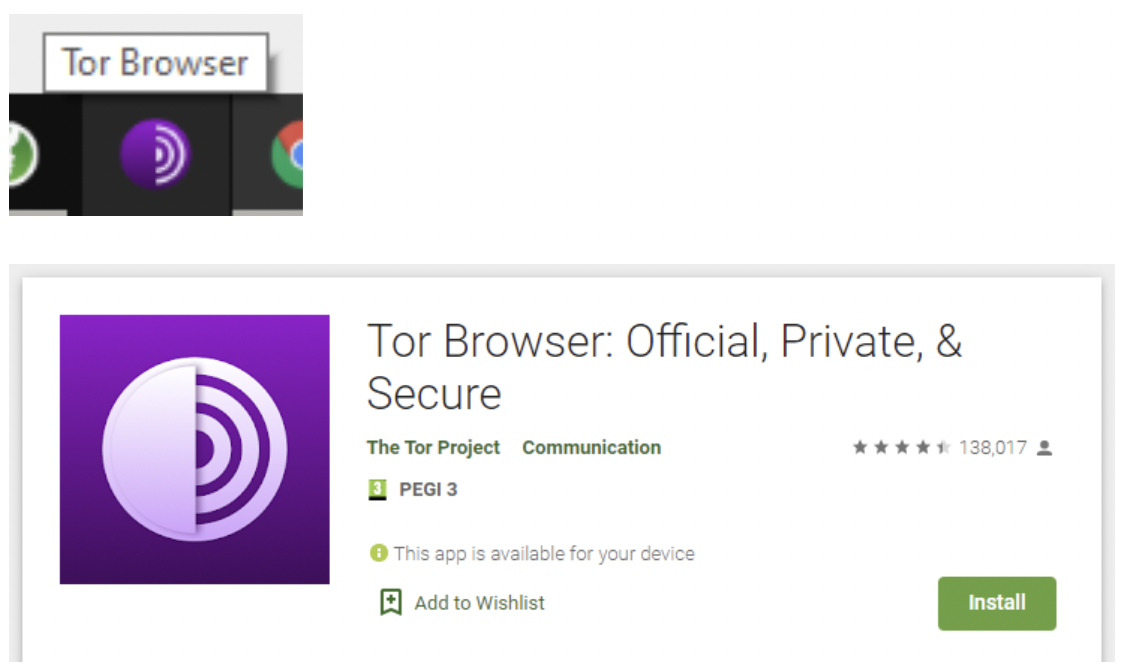Open Tor Browser from the taskbar
This screenshot has height=672, width=1126.
point(155,154)
